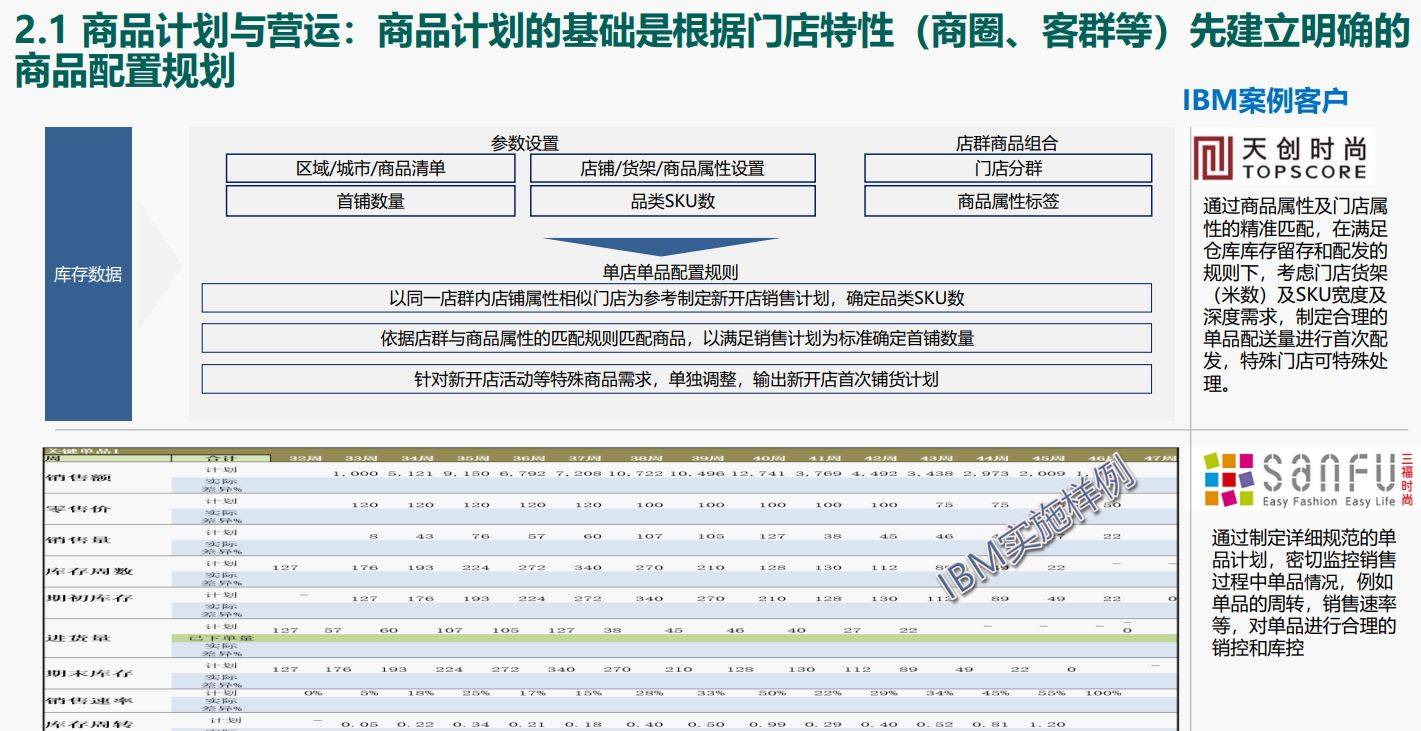Select the 店群商品组合 heading
This screenshot has height=731, width=1421.
click(x=1007, y=143)
